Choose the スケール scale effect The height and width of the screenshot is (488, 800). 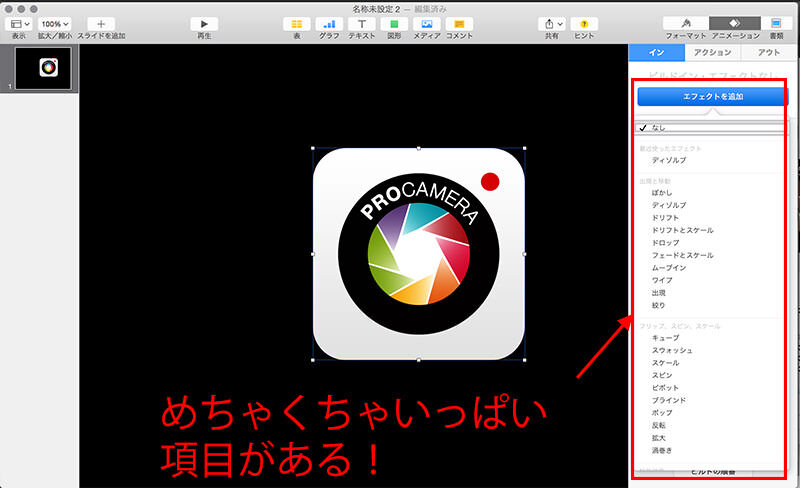(665, 363)
